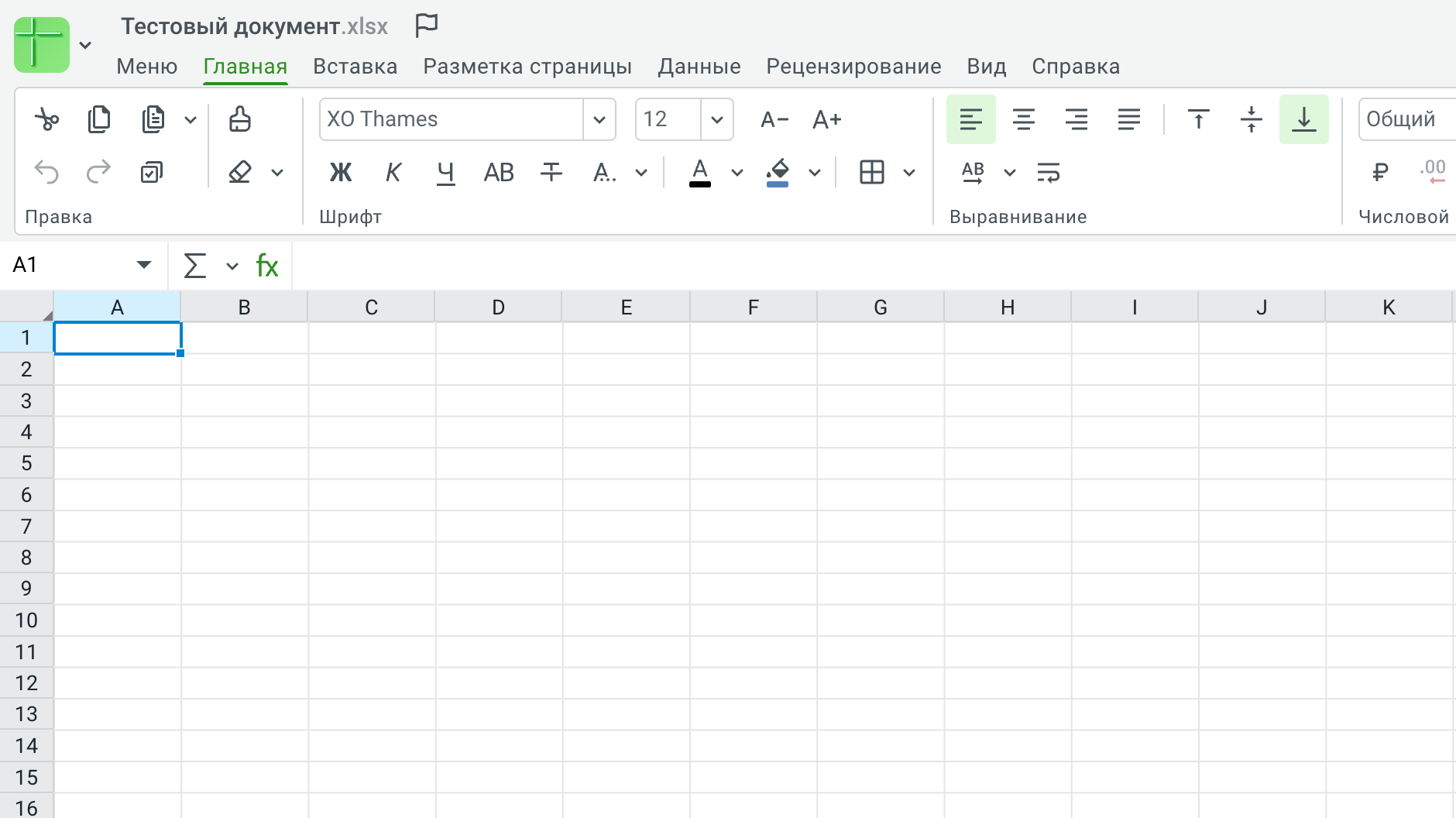This screenshot has width=1456, height=818.
Task: Click the Copy icon in Правка
Action: tap(99, 119)
